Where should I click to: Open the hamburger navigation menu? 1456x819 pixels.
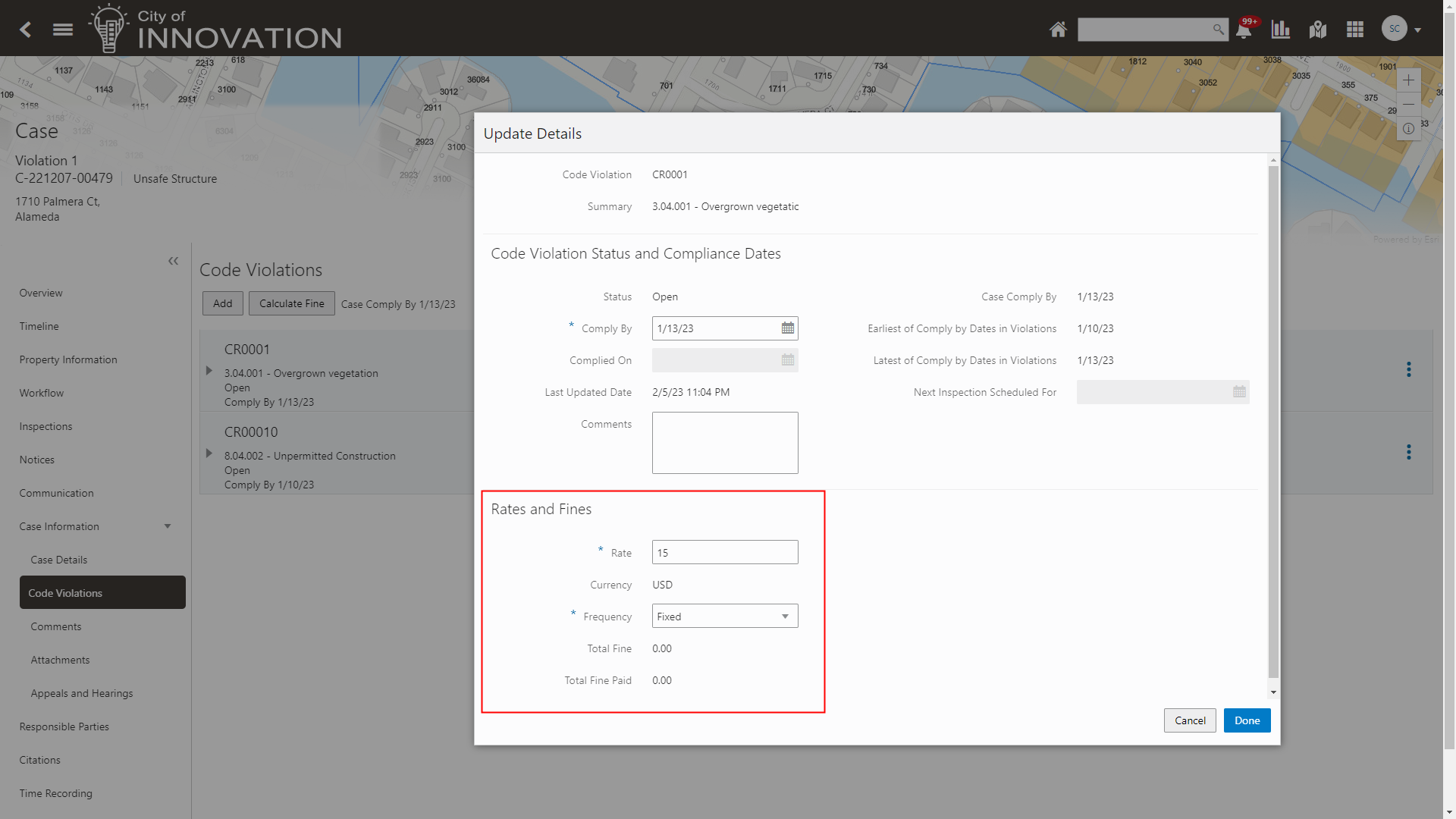click(63, 30)
